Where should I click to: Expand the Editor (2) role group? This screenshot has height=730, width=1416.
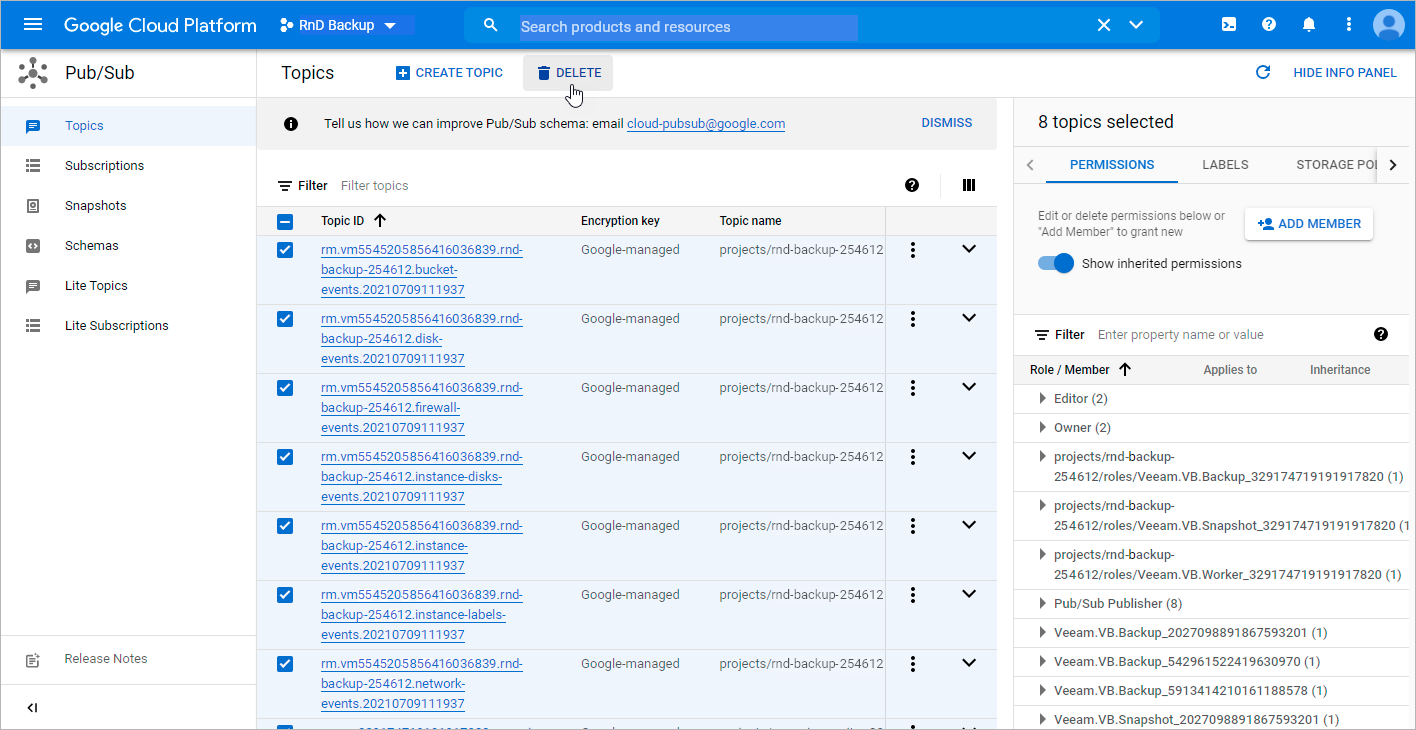(x=1044, y=399)
